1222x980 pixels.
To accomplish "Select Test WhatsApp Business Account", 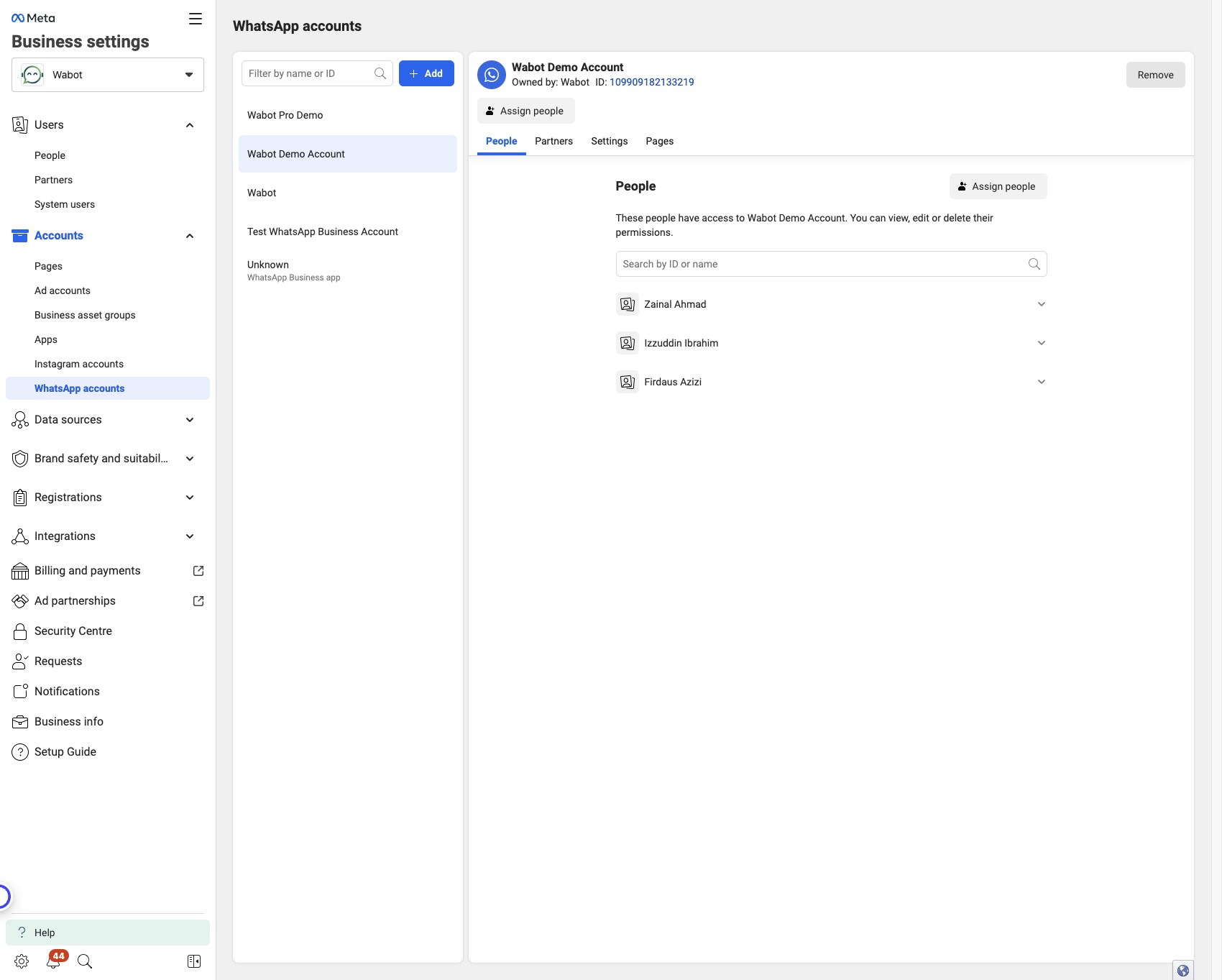I will tap(348, 232).
